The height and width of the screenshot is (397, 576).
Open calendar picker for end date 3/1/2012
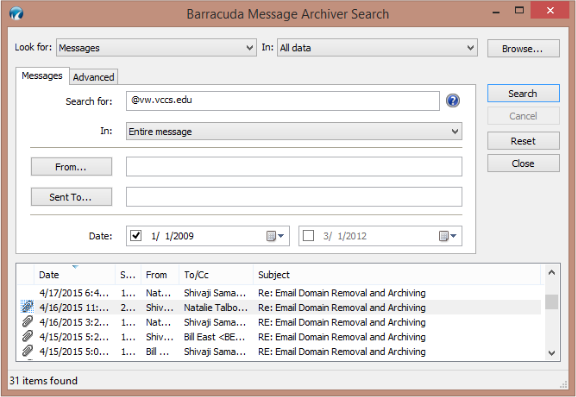click(x=448, y=236)
